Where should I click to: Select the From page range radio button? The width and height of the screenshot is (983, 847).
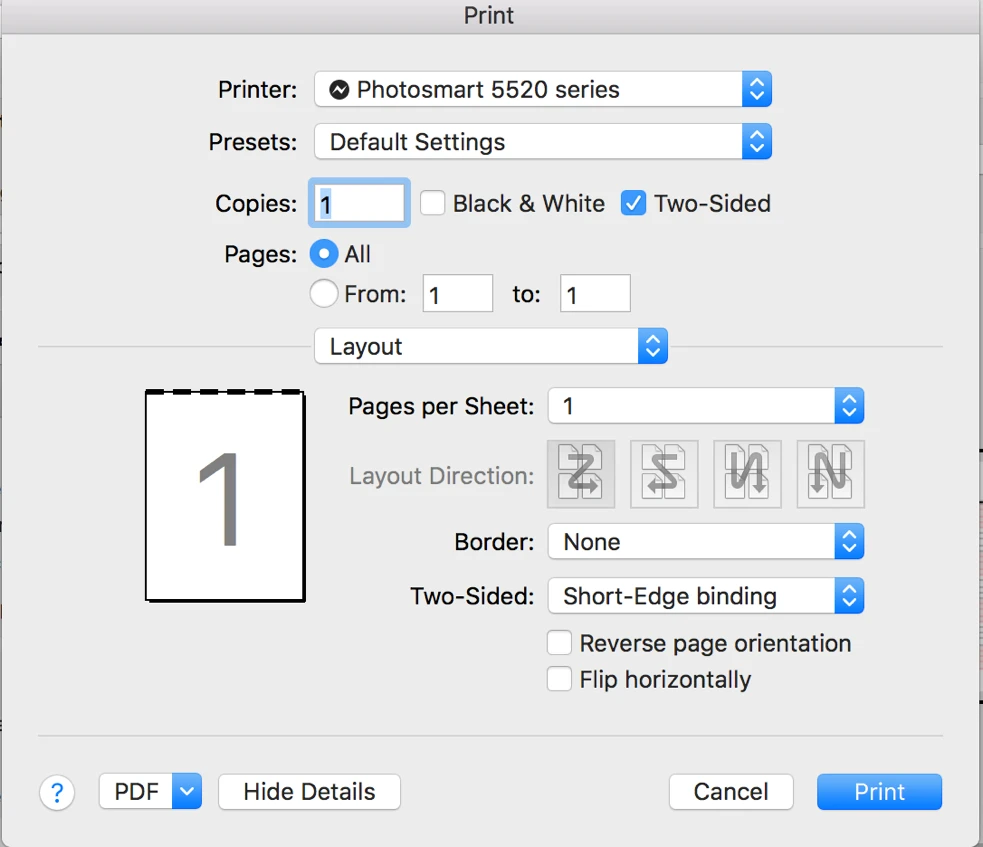[324, 293]
